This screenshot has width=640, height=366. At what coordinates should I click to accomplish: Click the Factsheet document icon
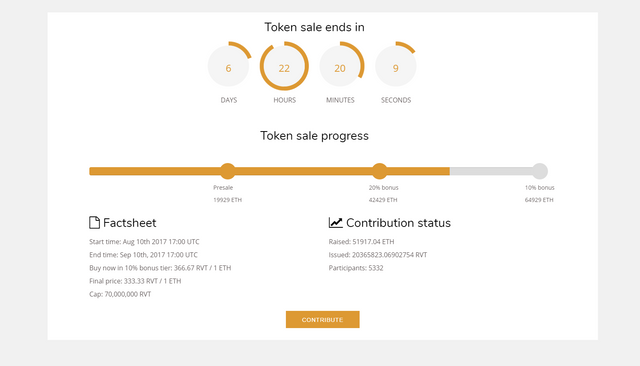(94, 222)
